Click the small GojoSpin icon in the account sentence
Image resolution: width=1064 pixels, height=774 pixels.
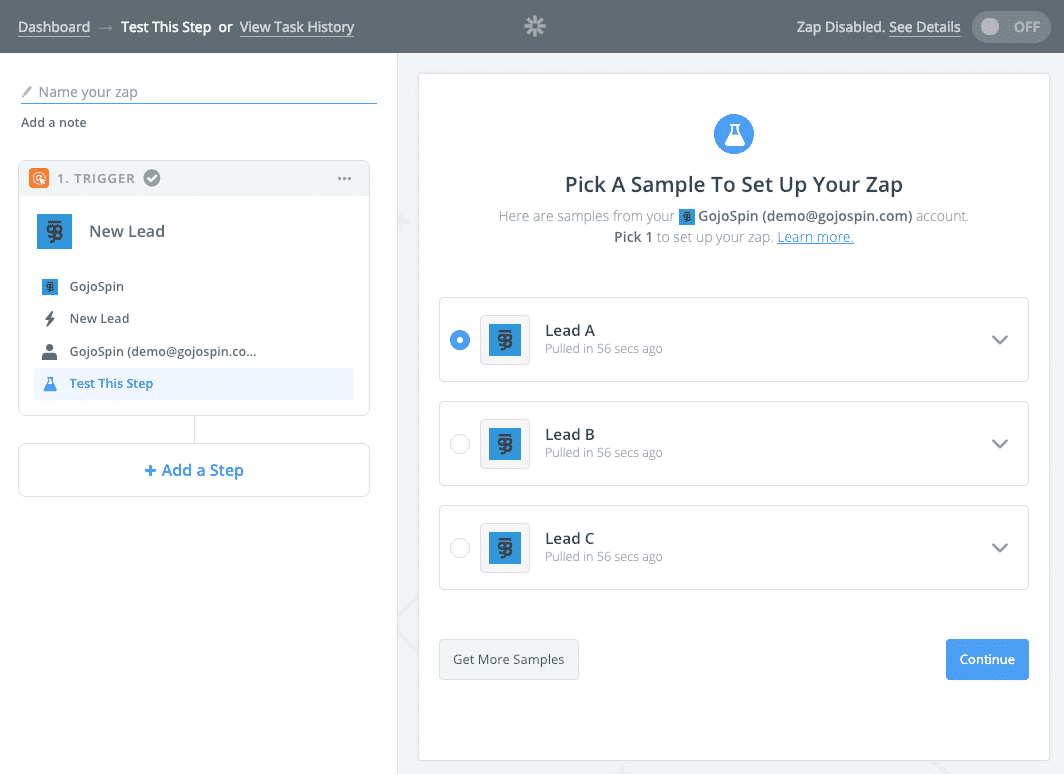click(x=687, y=217)
